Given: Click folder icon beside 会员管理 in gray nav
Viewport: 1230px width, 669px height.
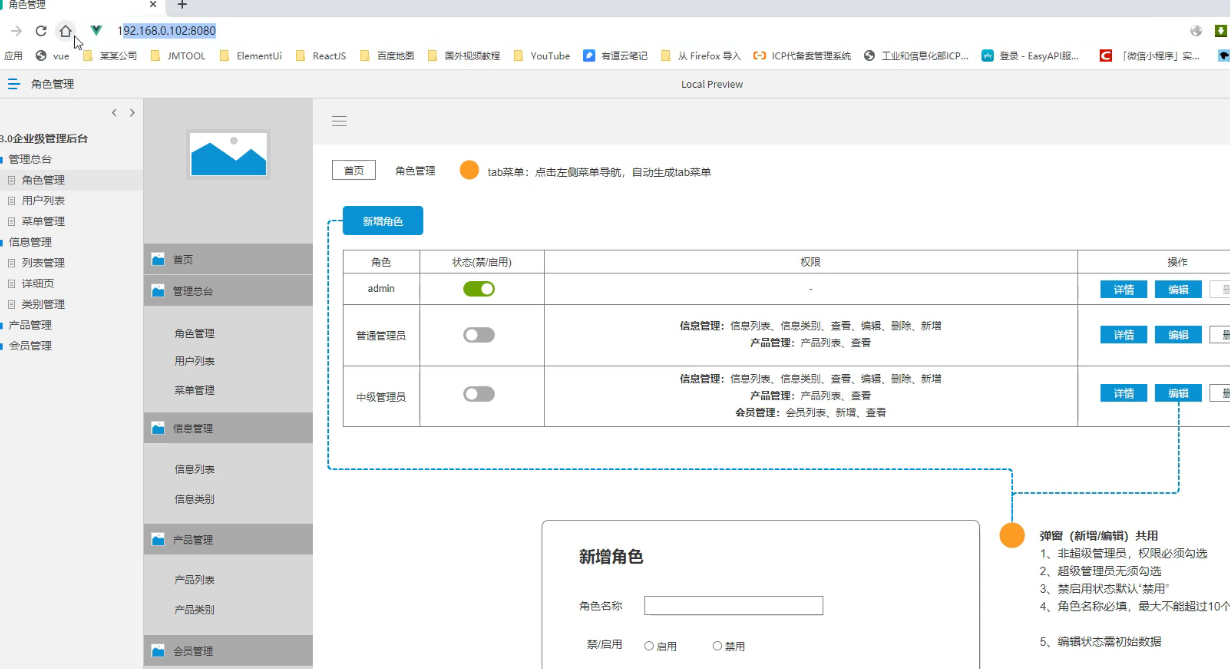Looking at the screenshot, I should pos(158,651).
